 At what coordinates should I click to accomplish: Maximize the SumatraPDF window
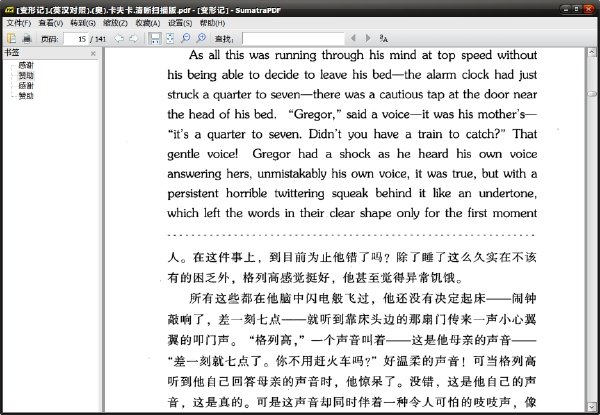[577, 9]
